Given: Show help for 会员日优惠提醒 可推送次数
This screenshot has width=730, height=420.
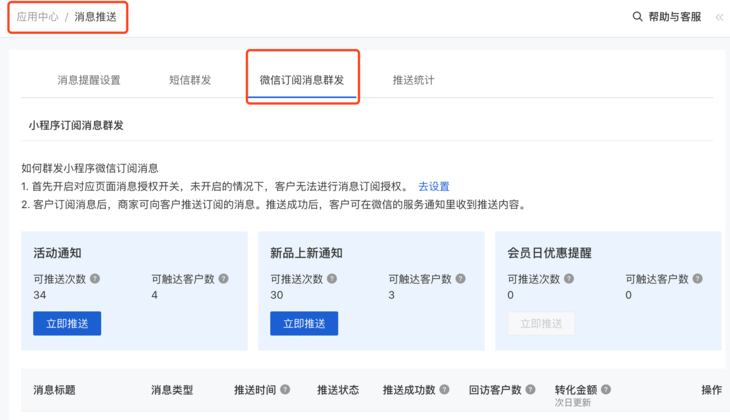Looking at the screenshot, I should point(569,278).
